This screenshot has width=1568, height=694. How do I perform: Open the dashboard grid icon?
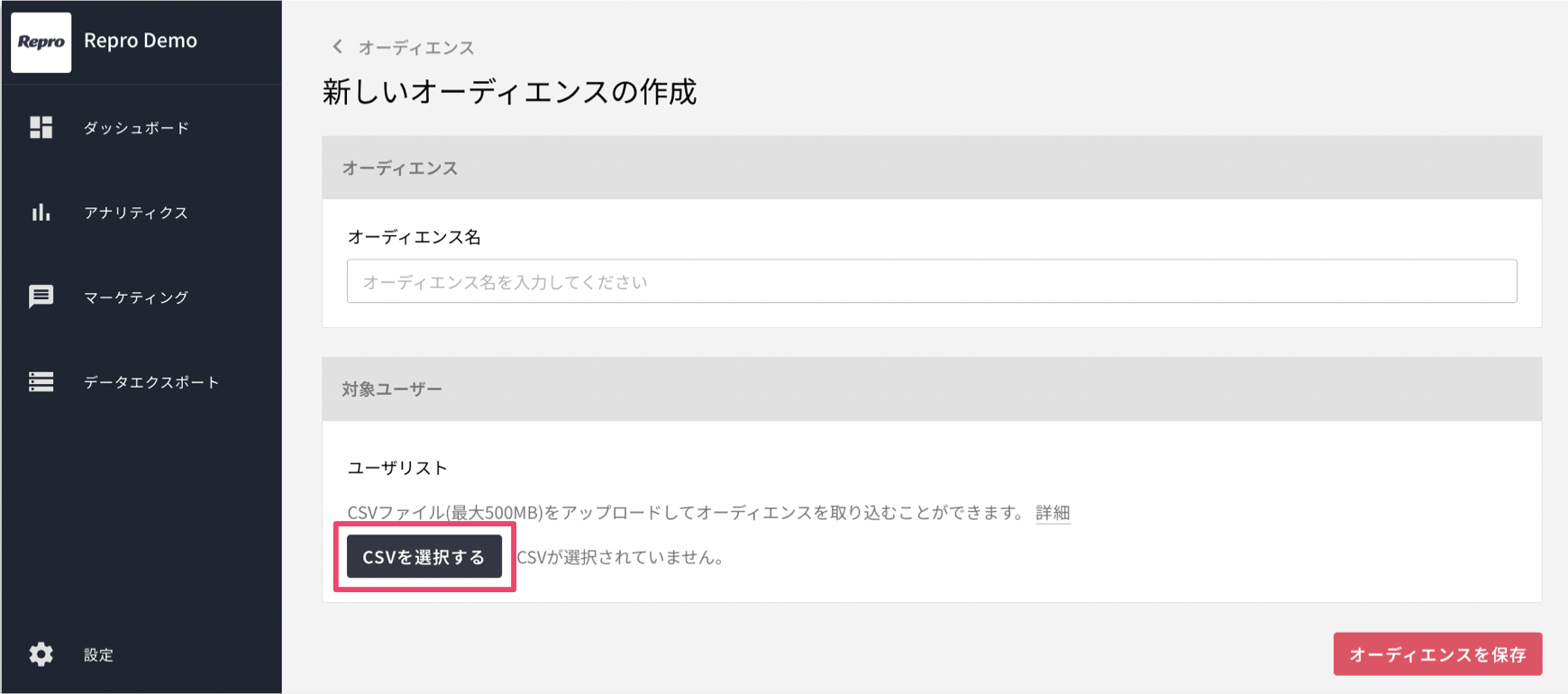tap(41, 127)
